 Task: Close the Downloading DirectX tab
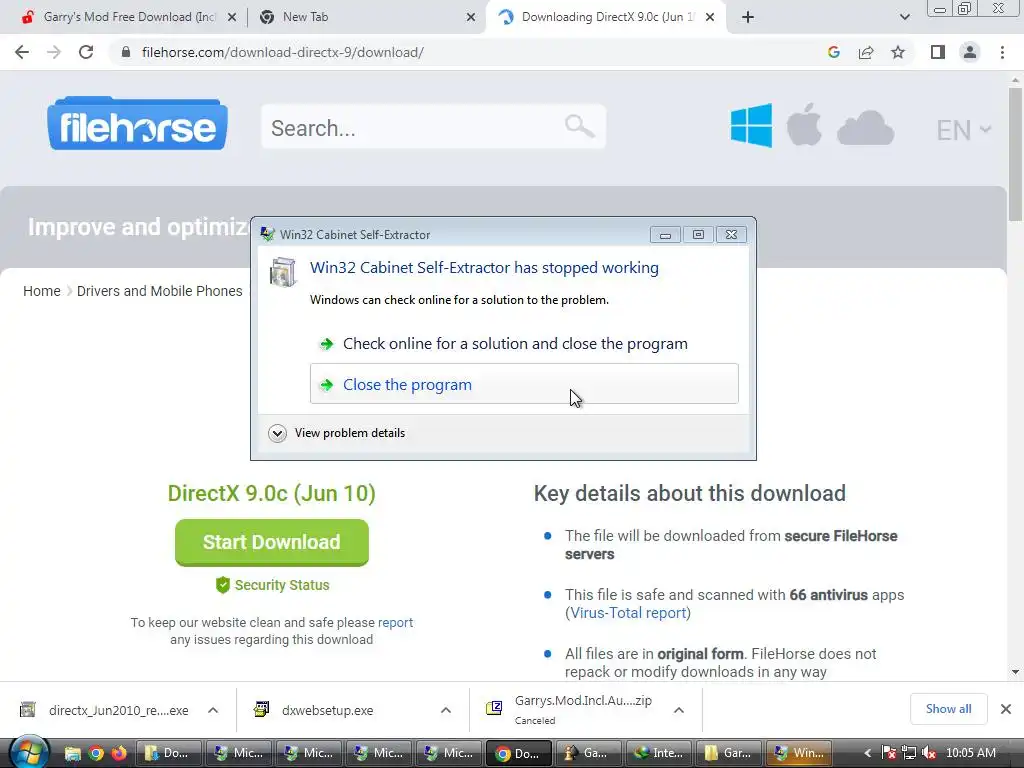tap(710, 18)
